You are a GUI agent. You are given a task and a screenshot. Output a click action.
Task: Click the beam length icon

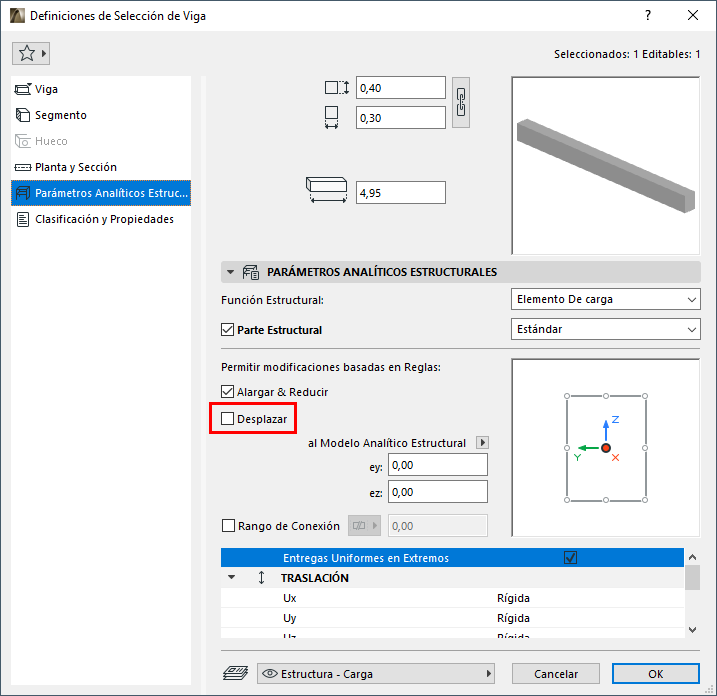pos(326,190)
